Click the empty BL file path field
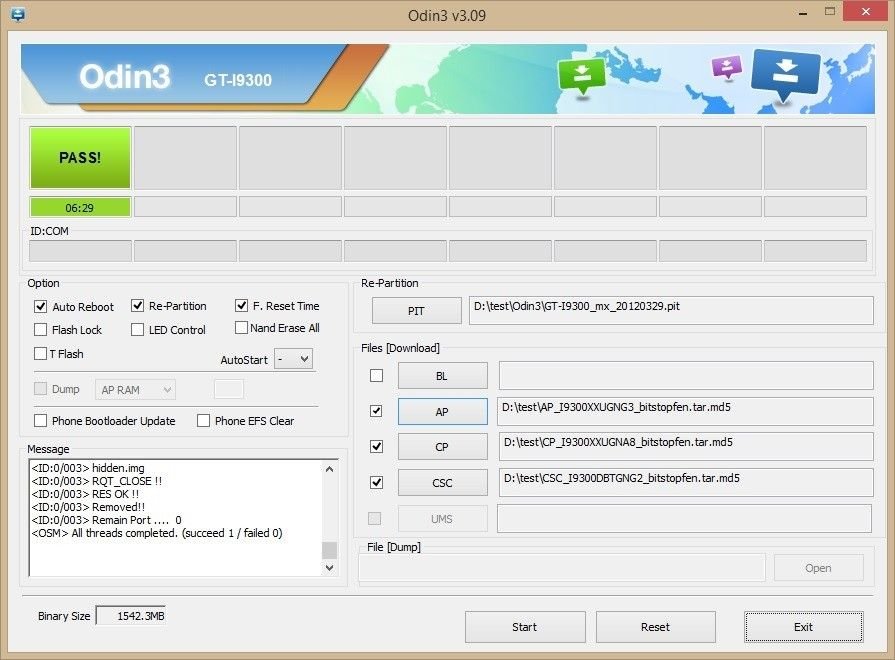Image resolution: width=895 pixels, height=660 pixels. pos(686,376)
